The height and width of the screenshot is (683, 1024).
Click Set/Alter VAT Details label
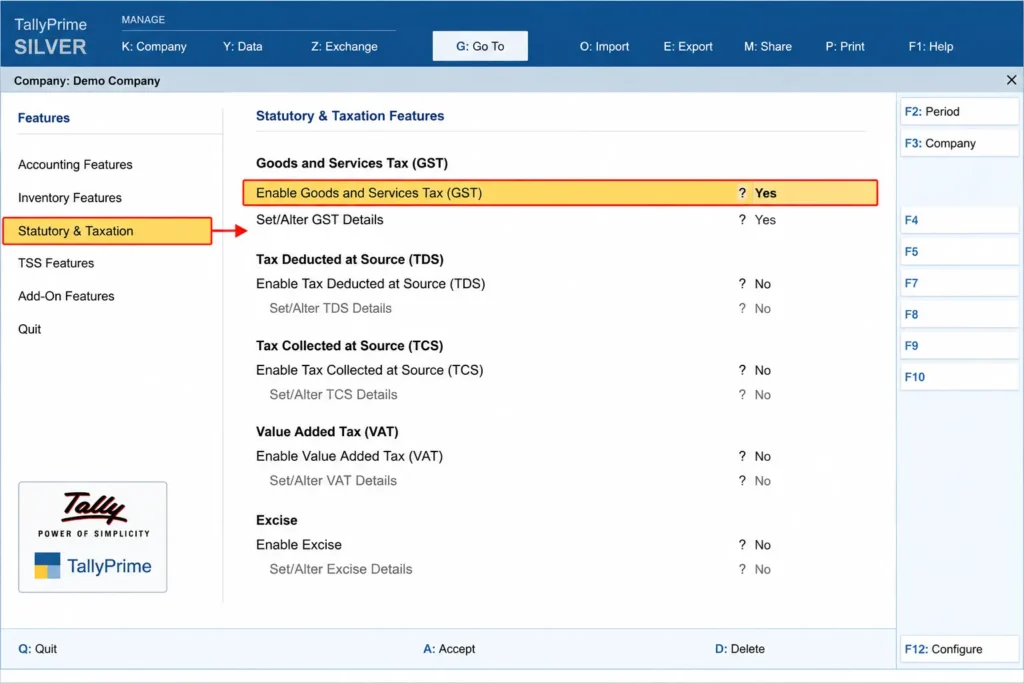point(333,481)
